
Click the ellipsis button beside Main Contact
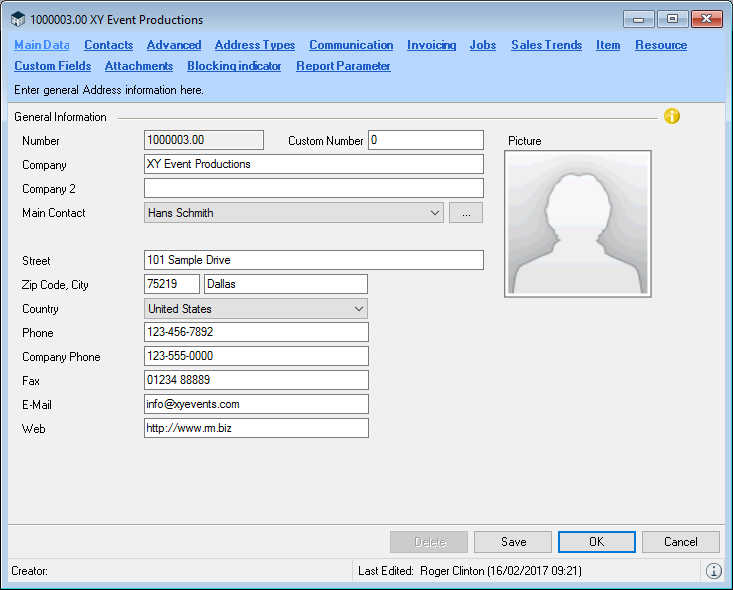click(466, 212)
